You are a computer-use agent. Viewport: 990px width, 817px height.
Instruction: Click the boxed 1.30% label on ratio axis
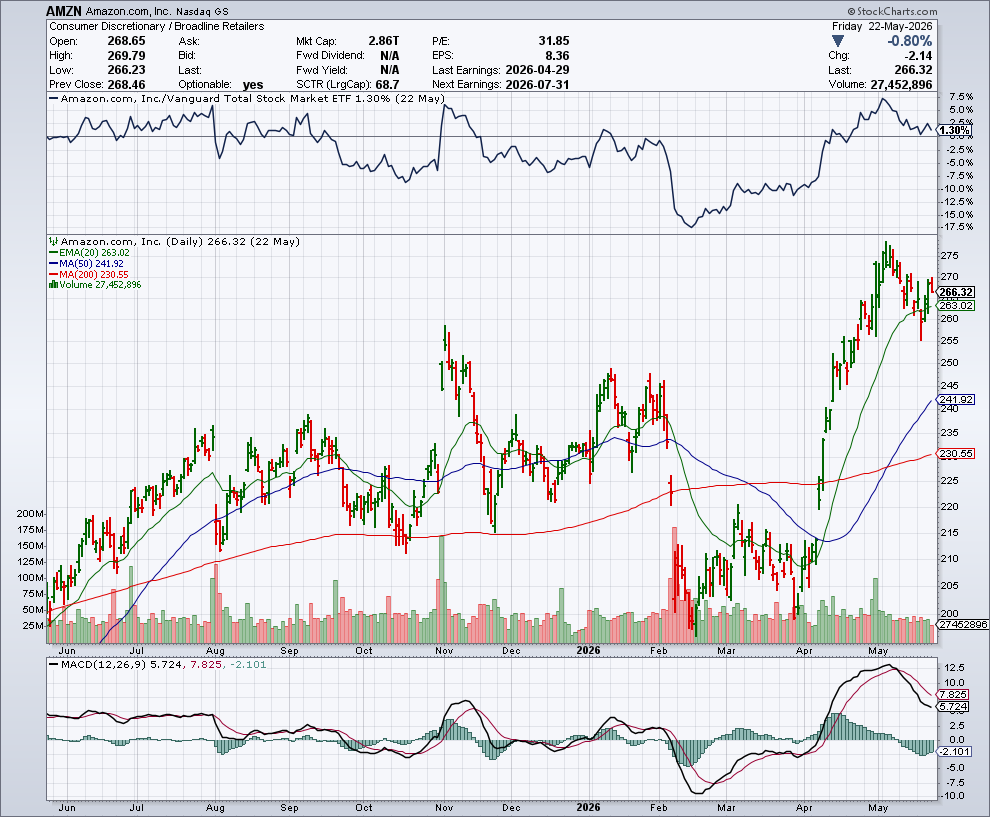(954, 131)
